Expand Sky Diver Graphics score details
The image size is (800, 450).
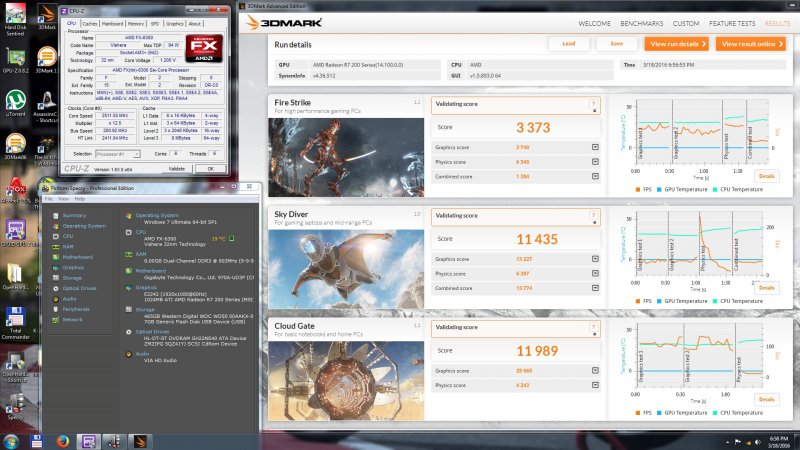pos(595,259)
